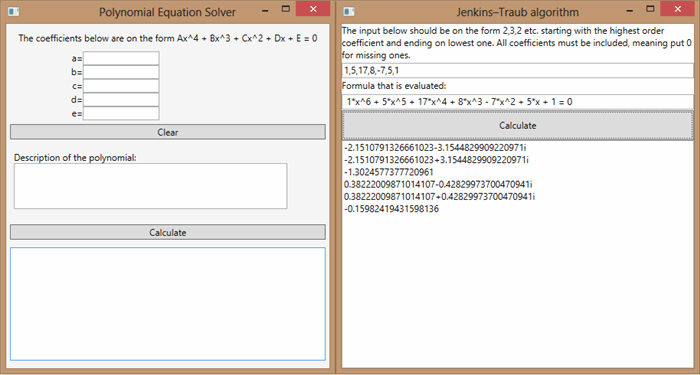Click the 'Description of the polynomial:' label
The image size is (700, 375).
pyautogui.click(x=75, y=158)
